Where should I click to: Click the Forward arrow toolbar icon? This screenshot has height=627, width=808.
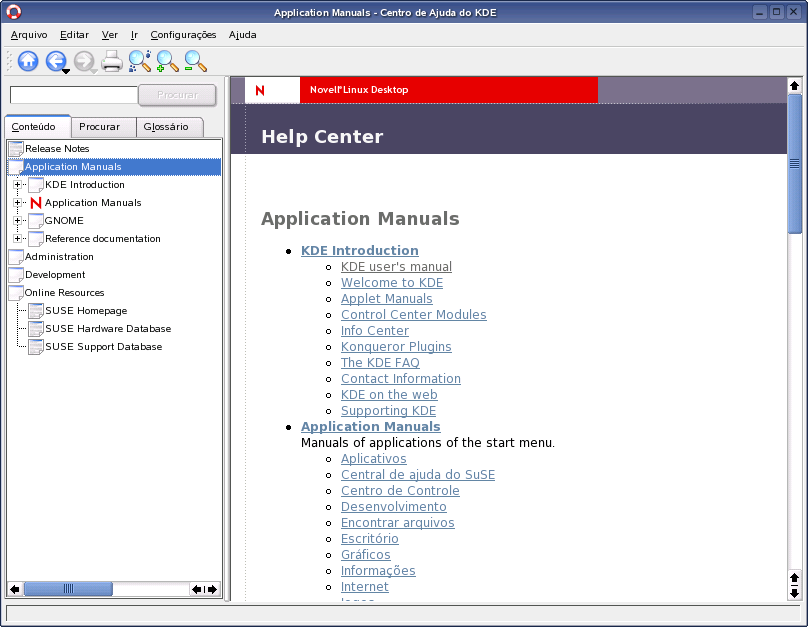pos(83,61)
